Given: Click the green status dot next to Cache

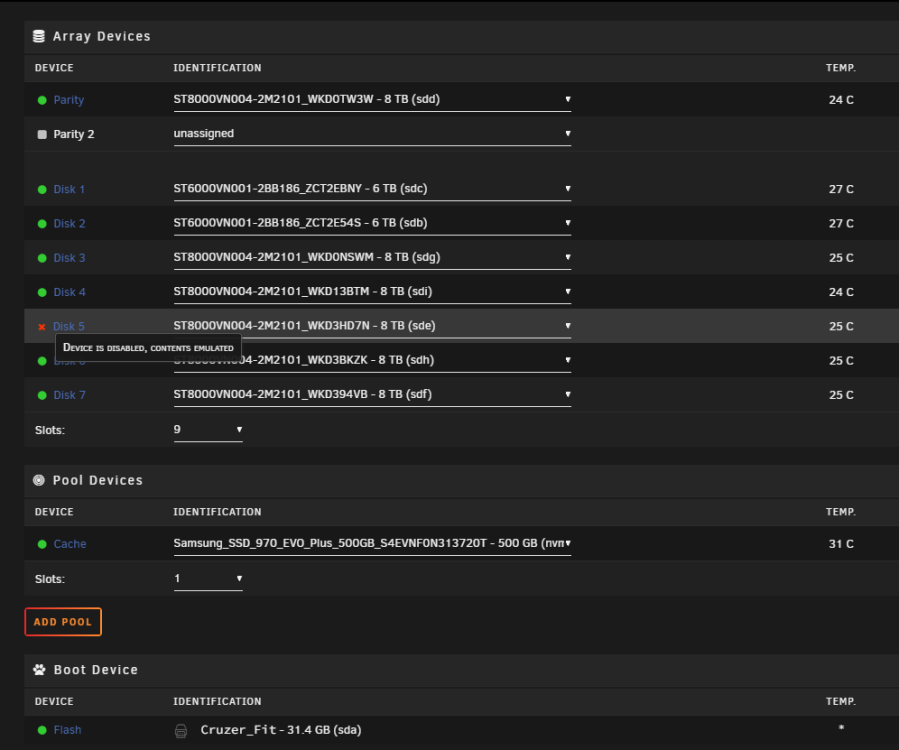Looking at the screenshot, I should tap(42, 544).
